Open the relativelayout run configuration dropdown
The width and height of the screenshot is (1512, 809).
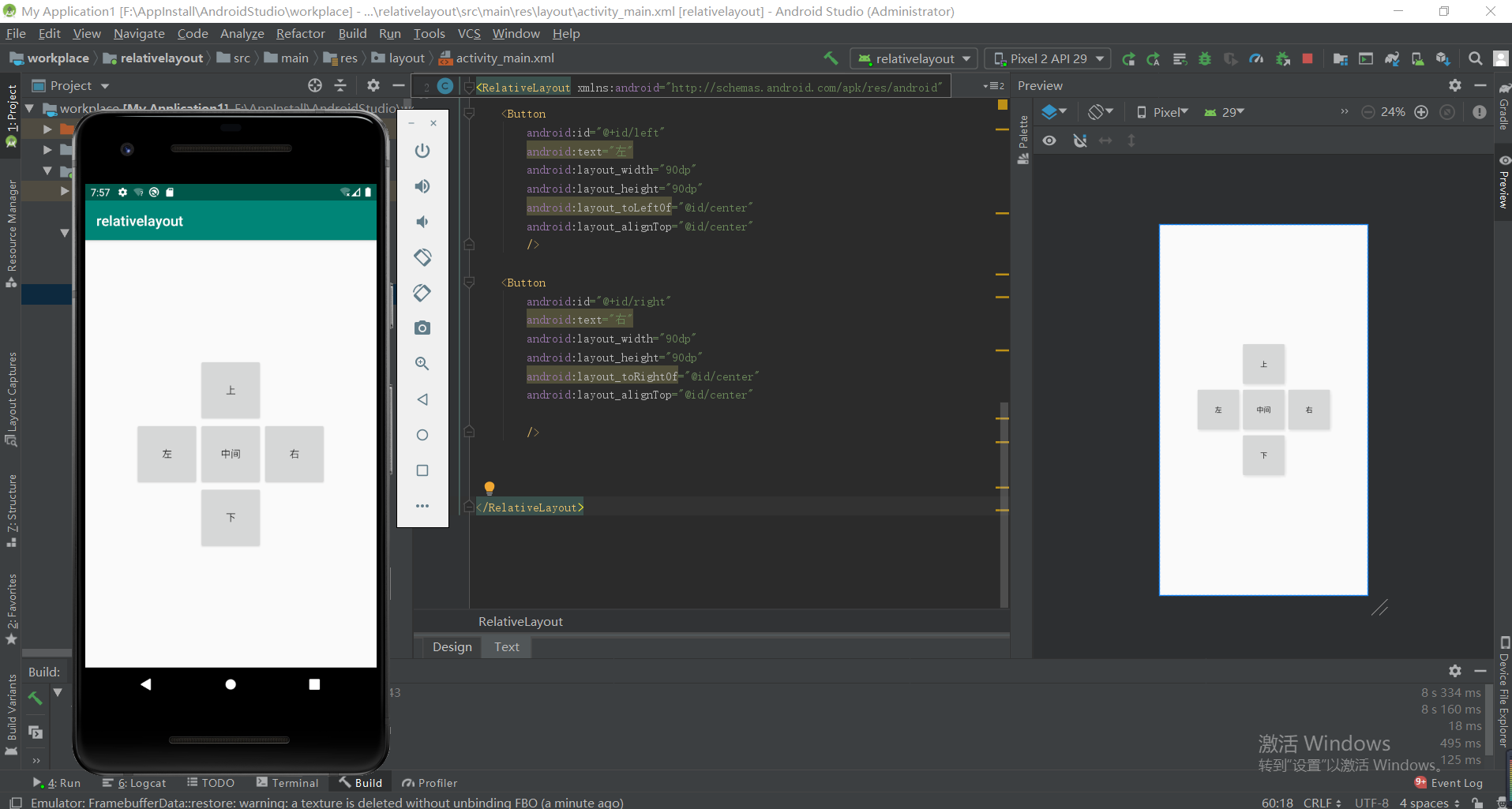(913, 58)
